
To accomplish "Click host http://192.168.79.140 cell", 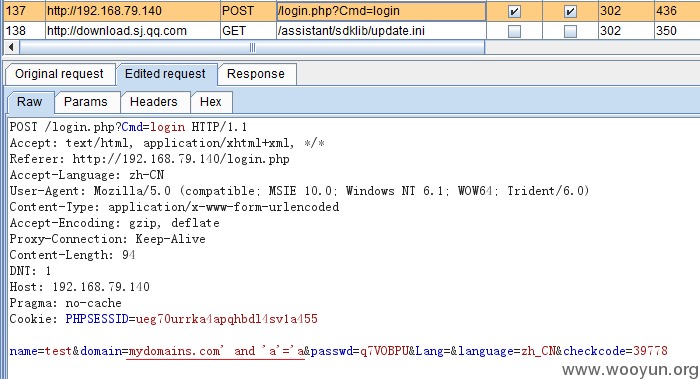I will pyautogui.click(x=132, y=11).
